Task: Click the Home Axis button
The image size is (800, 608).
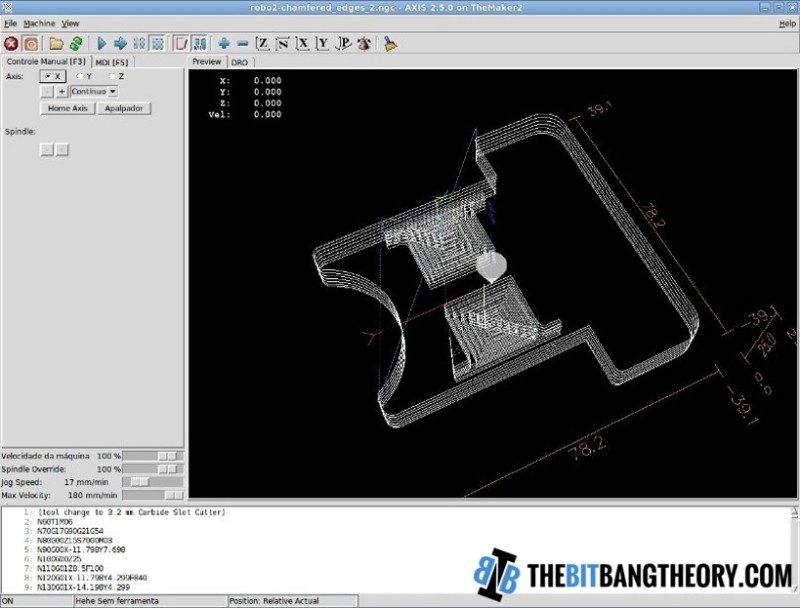Action: pos(67,108)
